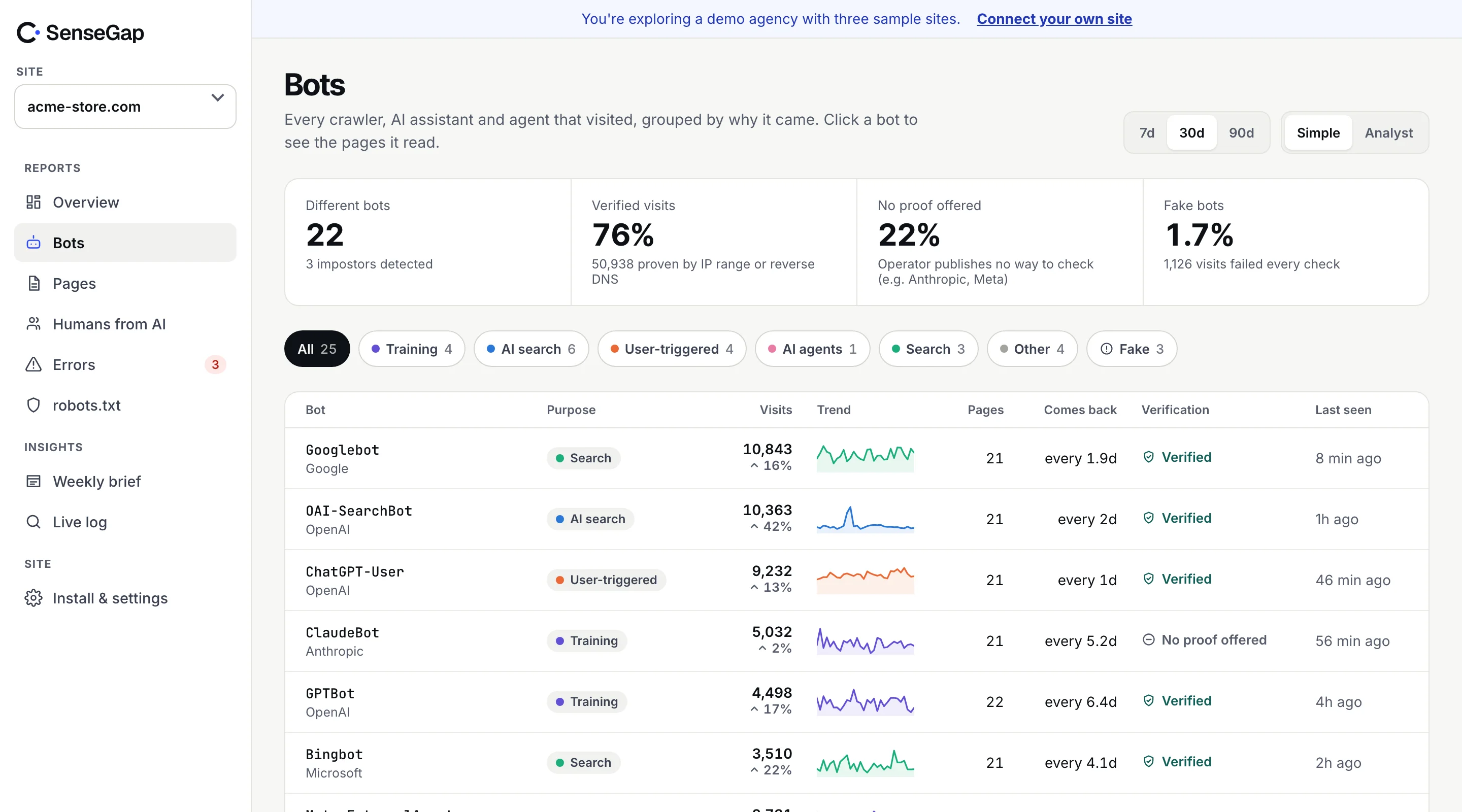Open the Googlebot row name
Screen dimensions: 1462x812
(342, 450)
